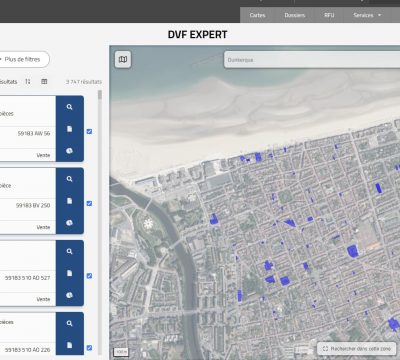Click Vente label on 59183 AW 56 card
Screen dimensions: 400x360
pos(43,155)
